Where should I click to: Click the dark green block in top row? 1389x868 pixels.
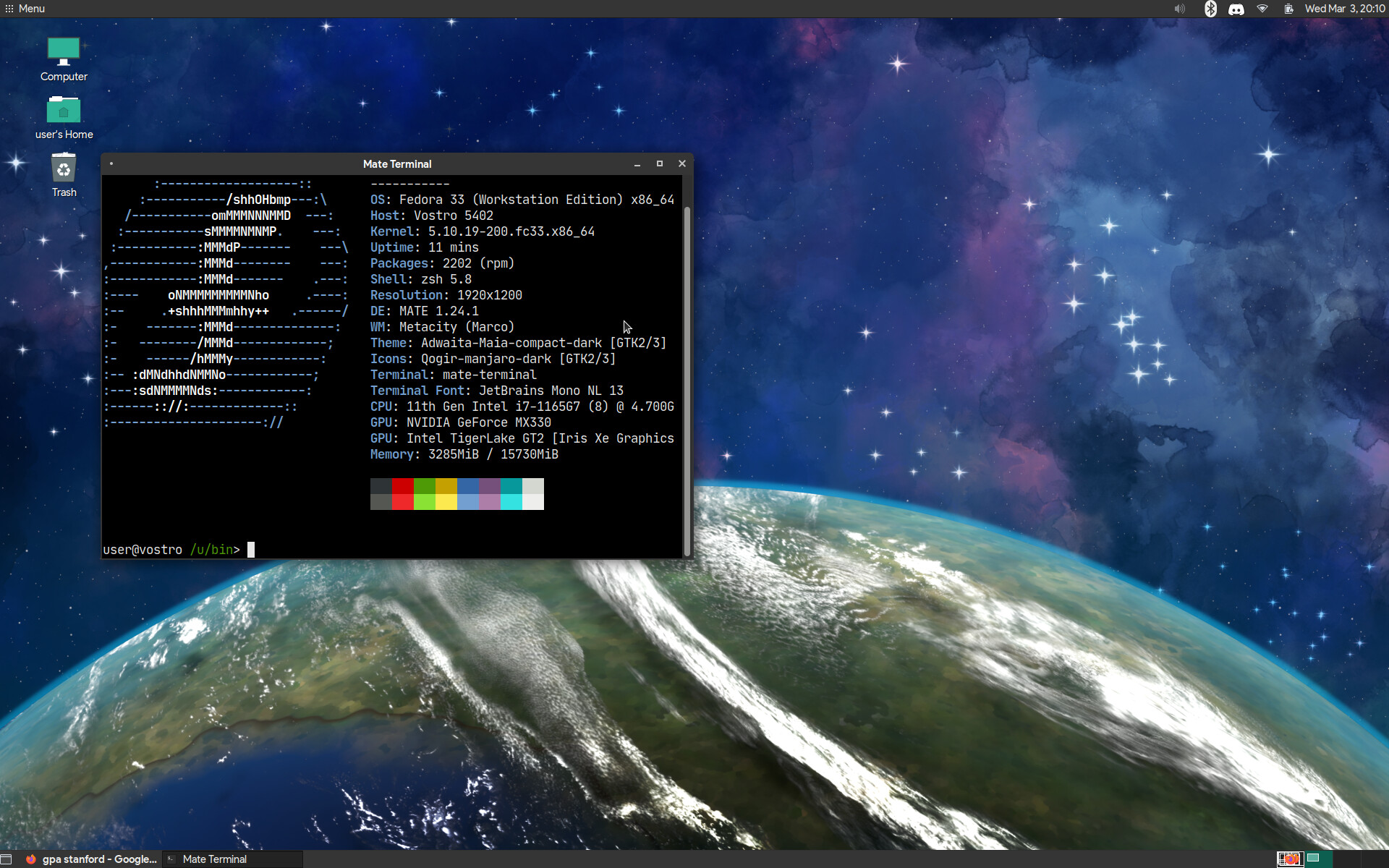tap(425, 486)
